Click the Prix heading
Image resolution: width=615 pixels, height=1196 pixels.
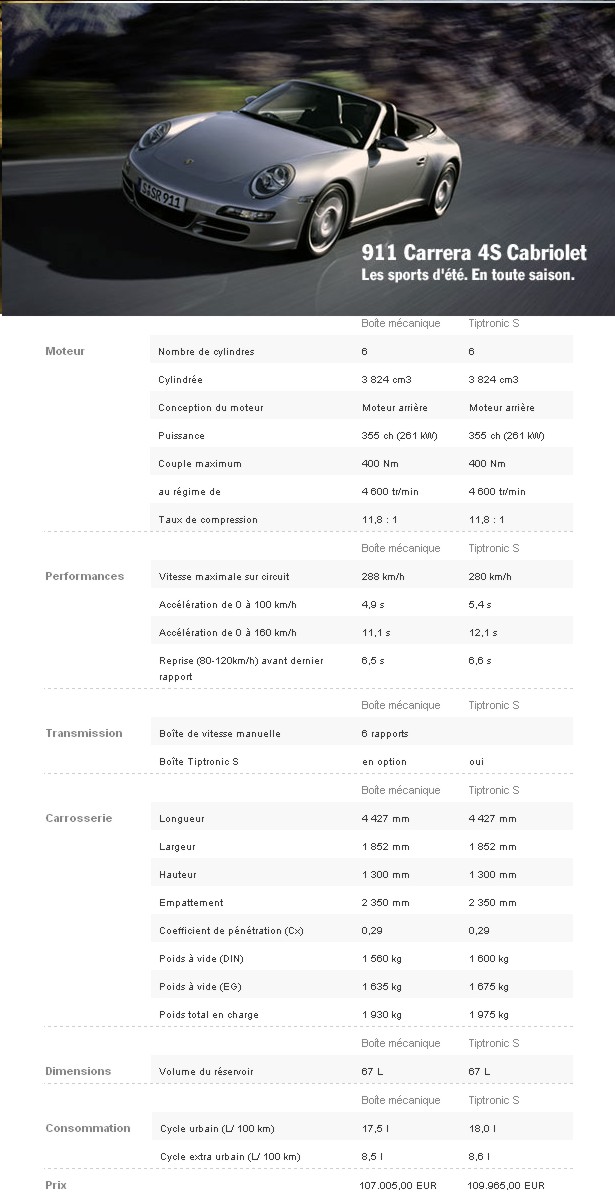[x=56, y=1185]
